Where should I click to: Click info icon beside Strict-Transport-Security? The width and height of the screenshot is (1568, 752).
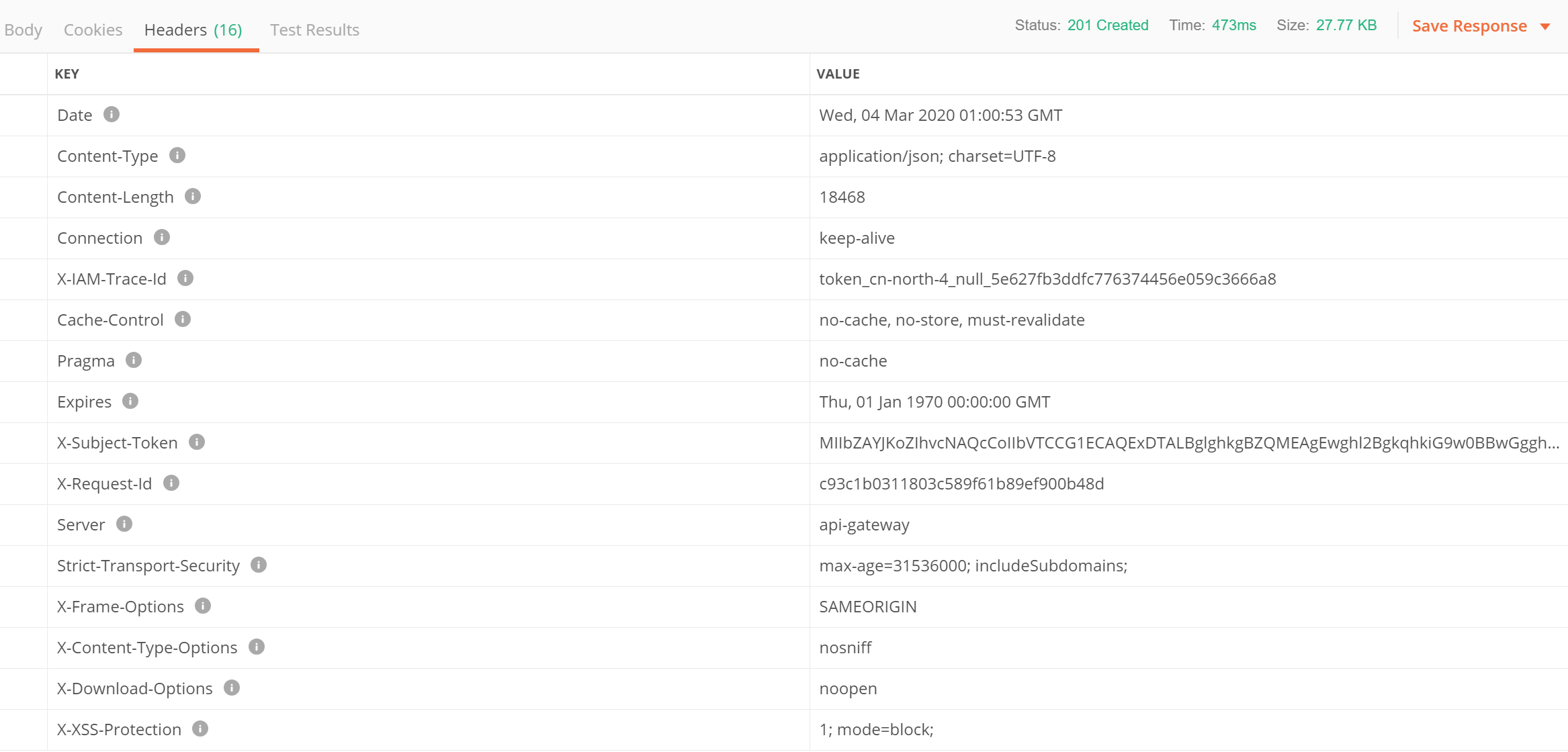[259, 565]
